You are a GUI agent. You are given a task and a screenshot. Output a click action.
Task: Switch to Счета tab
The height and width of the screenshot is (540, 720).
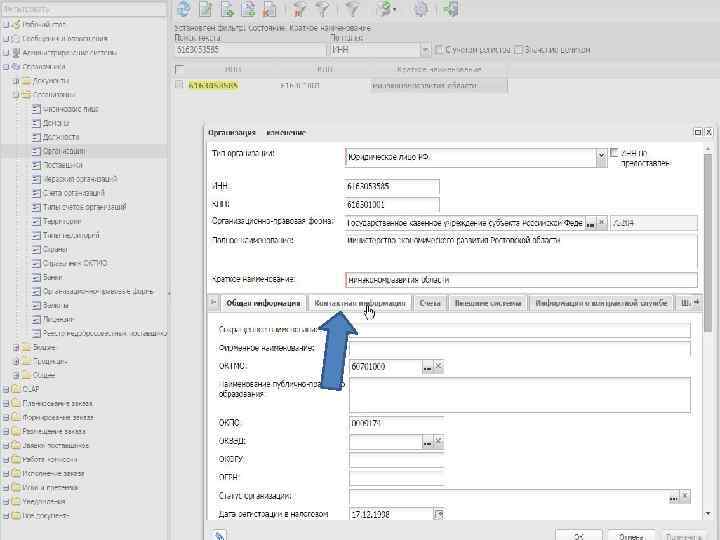[430, 303]
